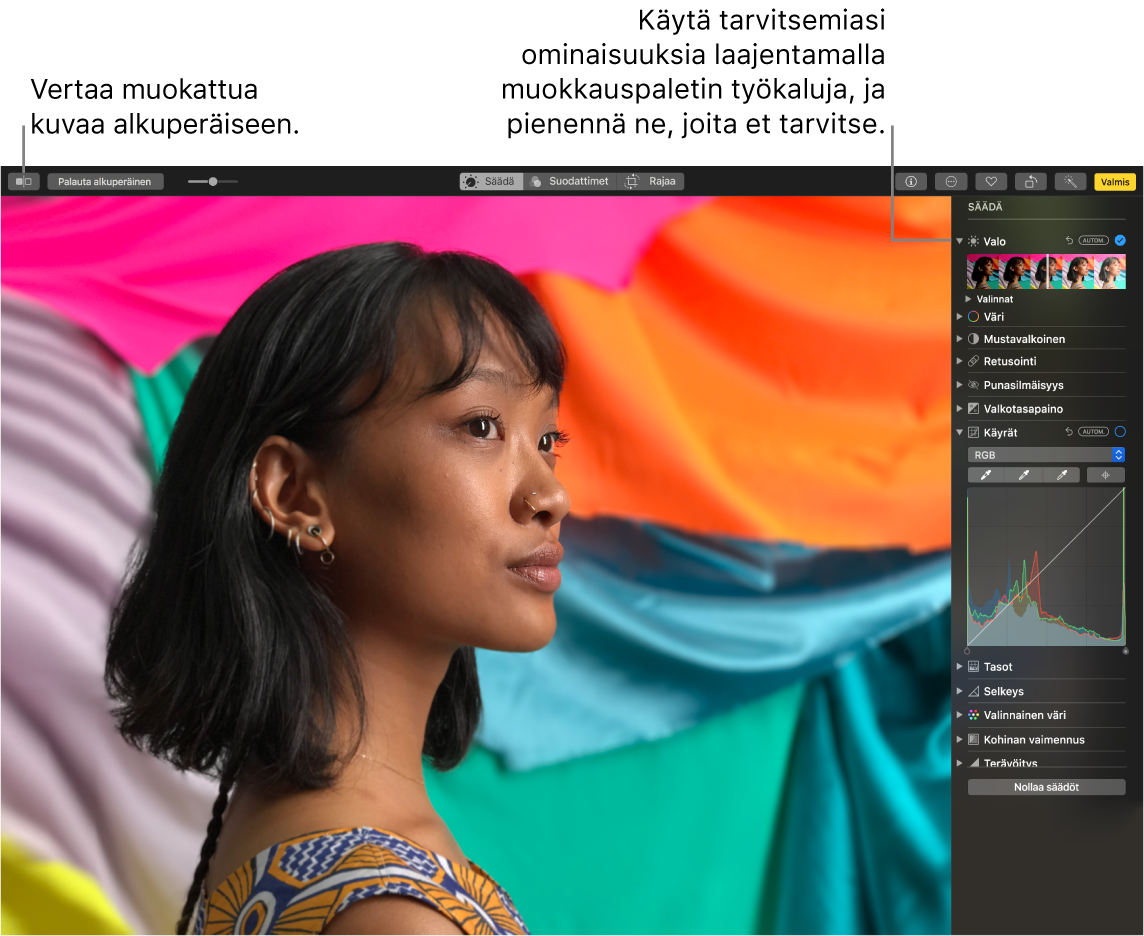The width and height of the screenshot is (1144, 936).
Task: Expand the Väri adjustment section
Action: coord(960,317)
